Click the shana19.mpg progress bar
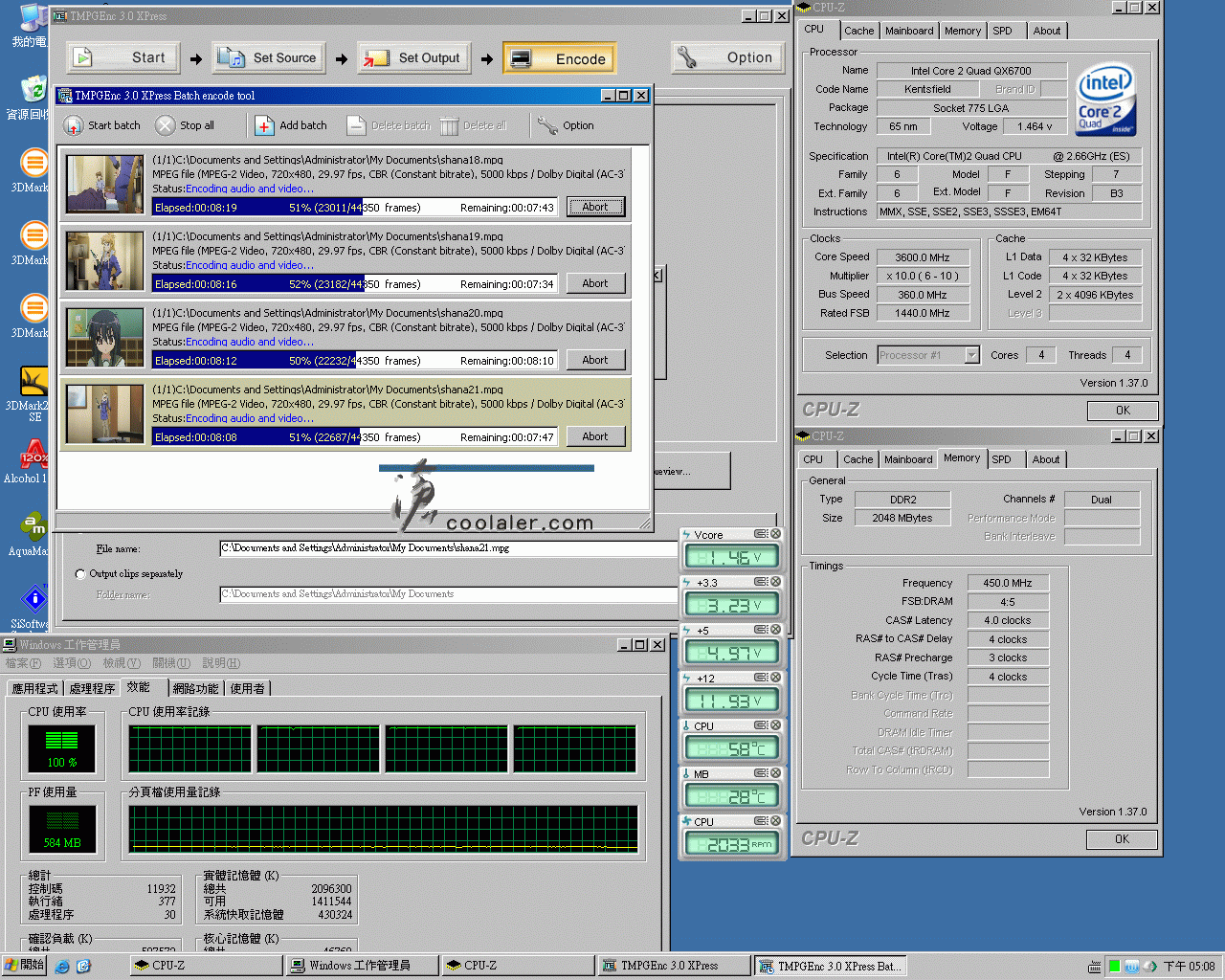Viewport: 1225px width, 980px height. (355, 283)
